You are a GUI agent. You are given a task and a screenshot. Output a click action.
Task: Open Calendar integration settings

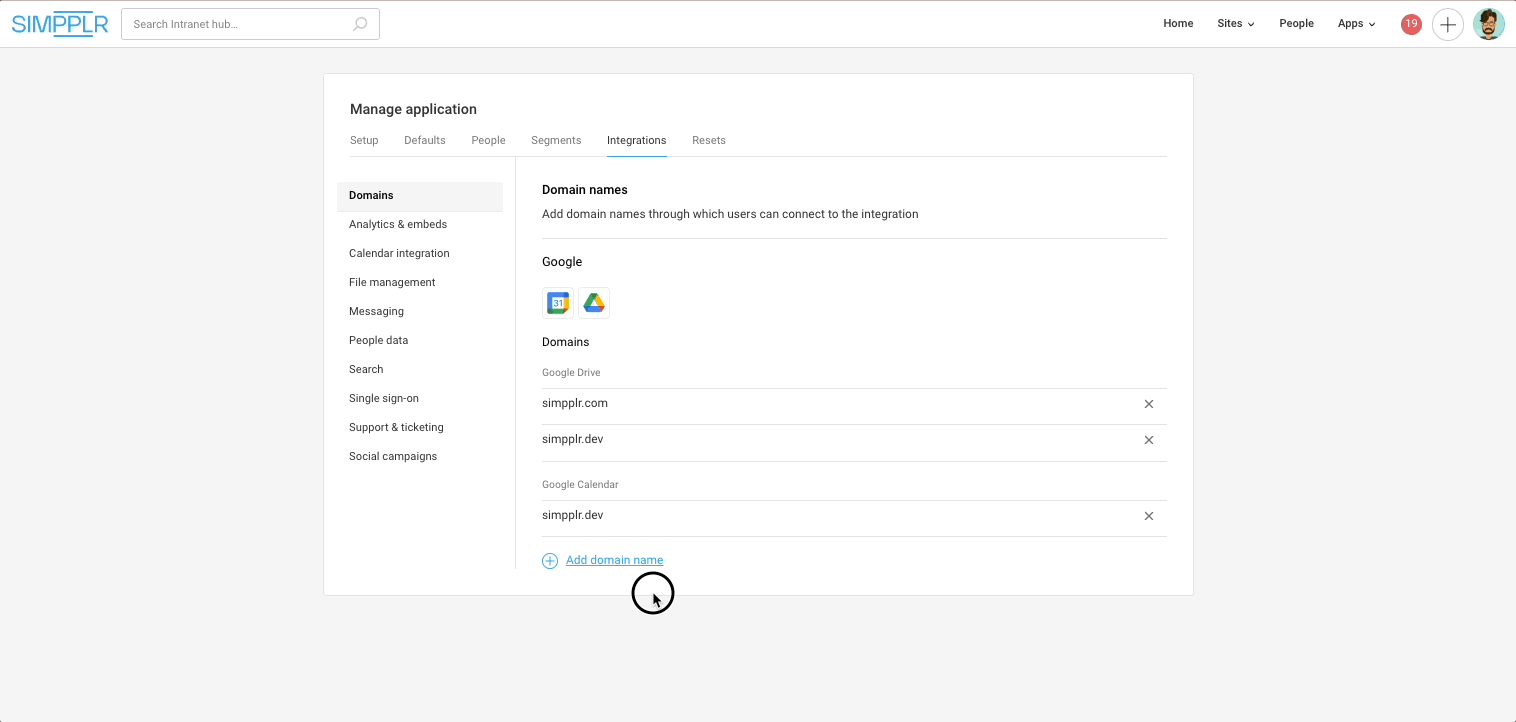pos(399,253)
